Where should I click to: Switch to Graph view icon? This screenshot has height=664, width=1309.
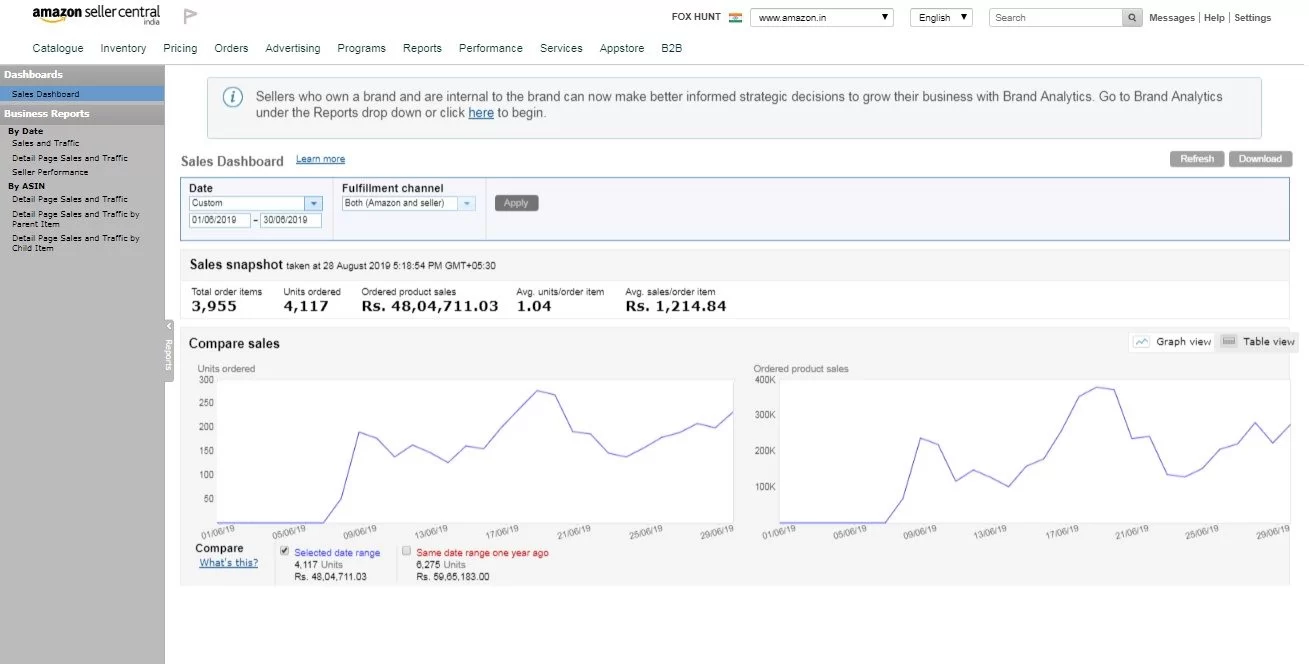pos(1142,342)
